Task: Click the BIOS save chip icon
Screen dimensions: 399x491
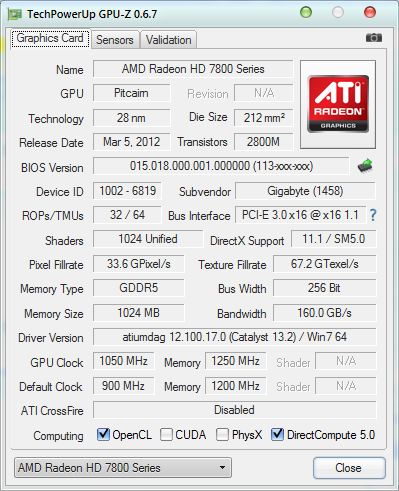Action: pos(365,166)
